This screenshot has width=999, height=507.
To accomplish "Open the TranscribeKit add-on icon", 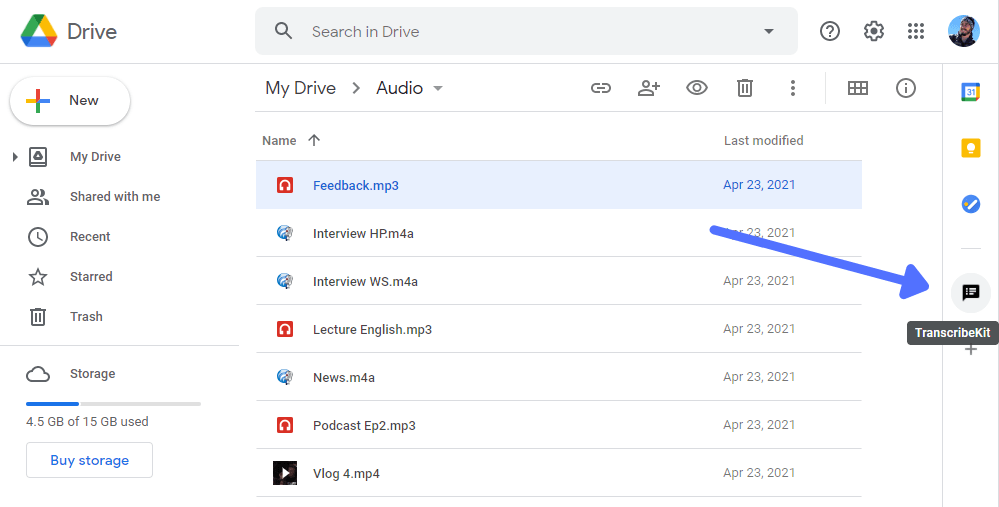I will tap(970, 293).
